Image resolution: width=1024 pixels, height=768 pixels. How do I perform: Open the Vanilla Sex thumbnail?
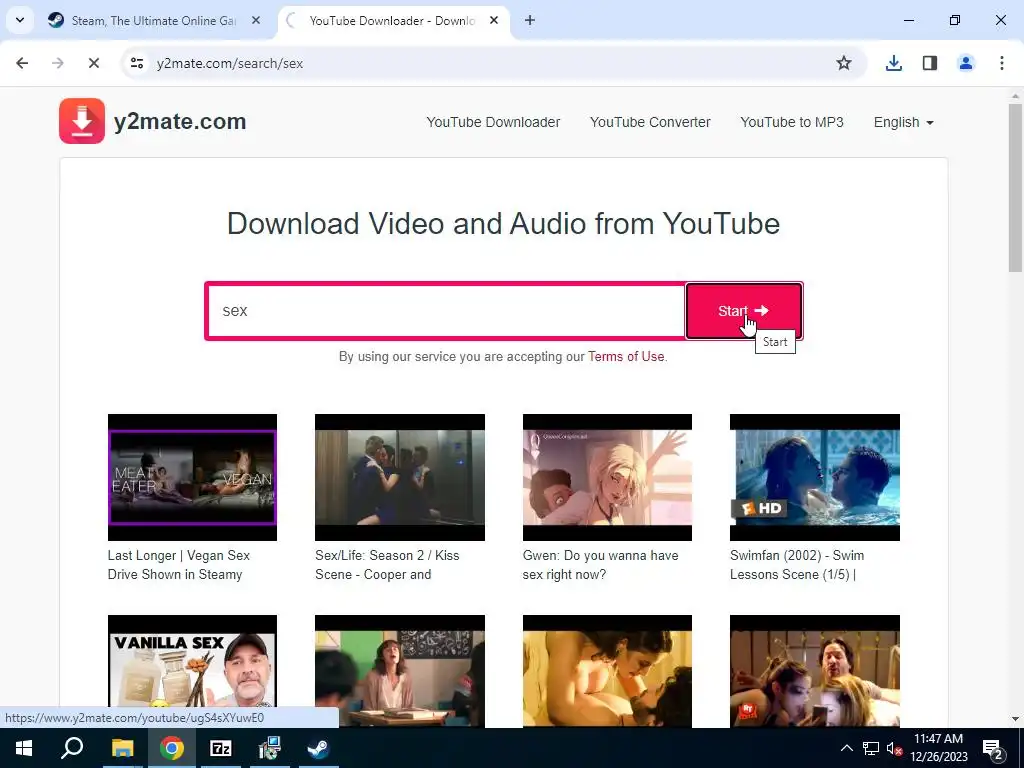click(x=192, y=671)
